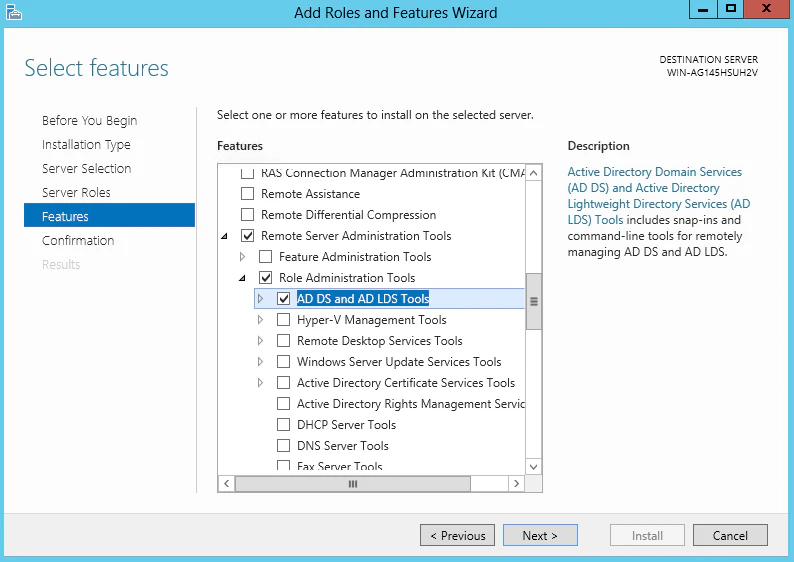Collapse Remote Server Administration Tools tree
The height and width of the screenshot is (562, 794).
click(224, 236)
